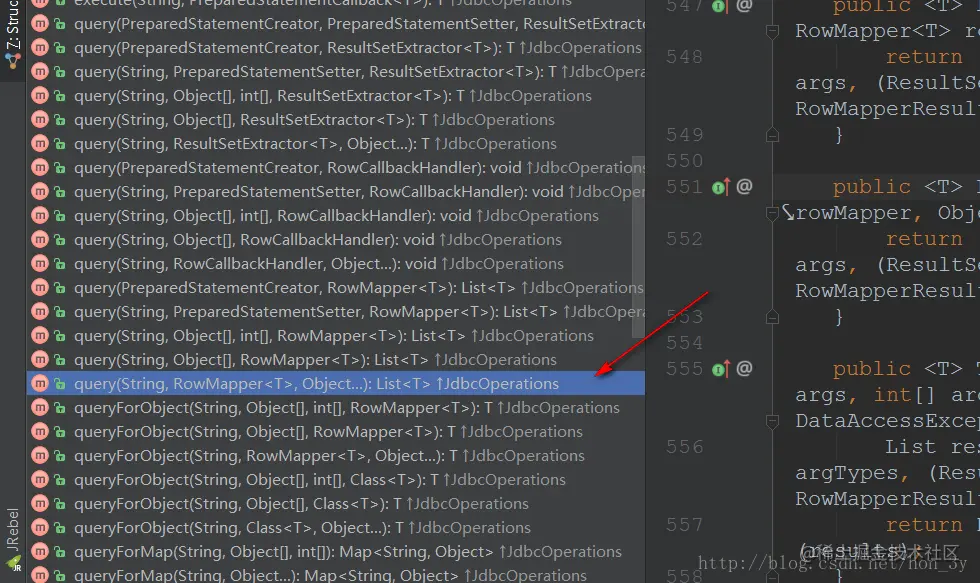The height and width of the screenshot is (583, 980).
Task: Click 'public' keyword on line 551
Action: pos(871,187)
